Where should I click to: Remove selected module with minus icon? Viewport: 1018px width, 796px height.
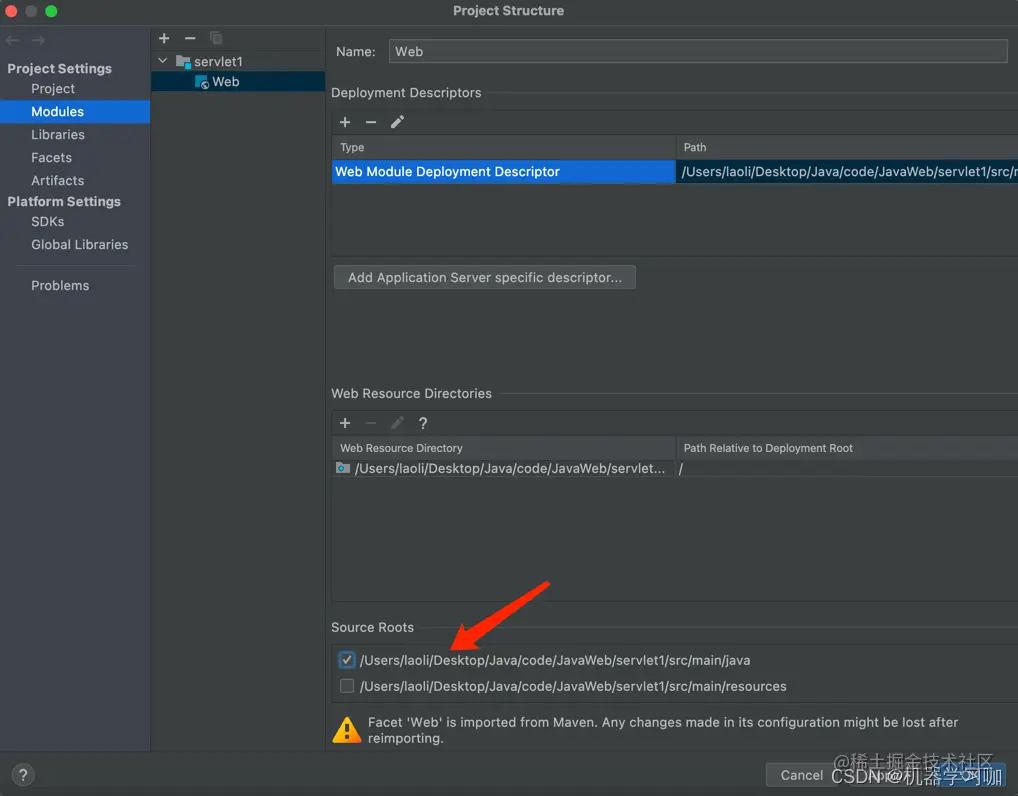click(190, 38)
